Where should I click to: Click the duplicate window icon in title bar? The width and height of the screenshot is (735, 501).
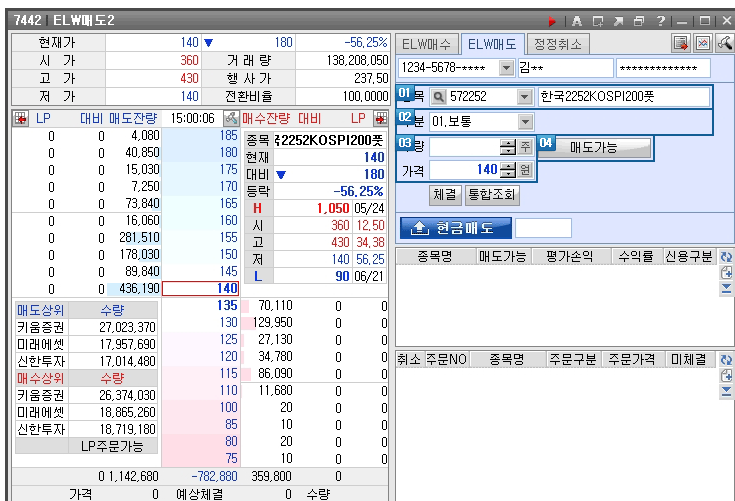639,21
